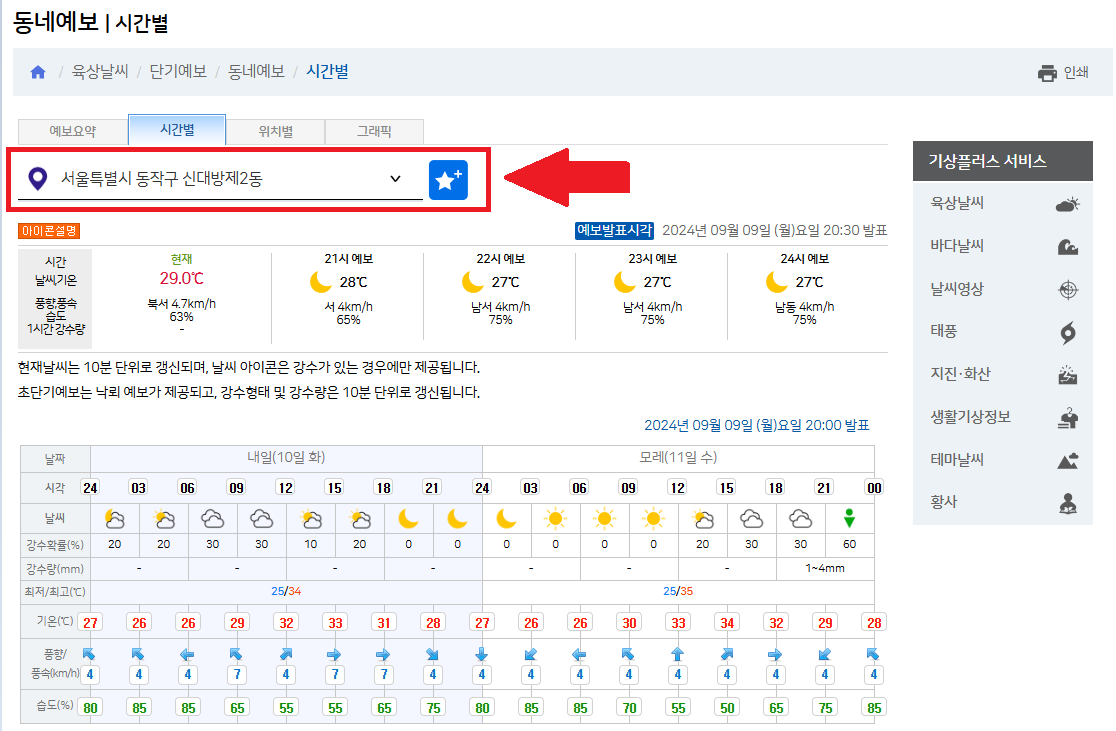Image resolution: width=1116 pixels, height=731 pixels.
Task: Select the 생활기상정보 living weather icon
Action: pos(1067,417)
